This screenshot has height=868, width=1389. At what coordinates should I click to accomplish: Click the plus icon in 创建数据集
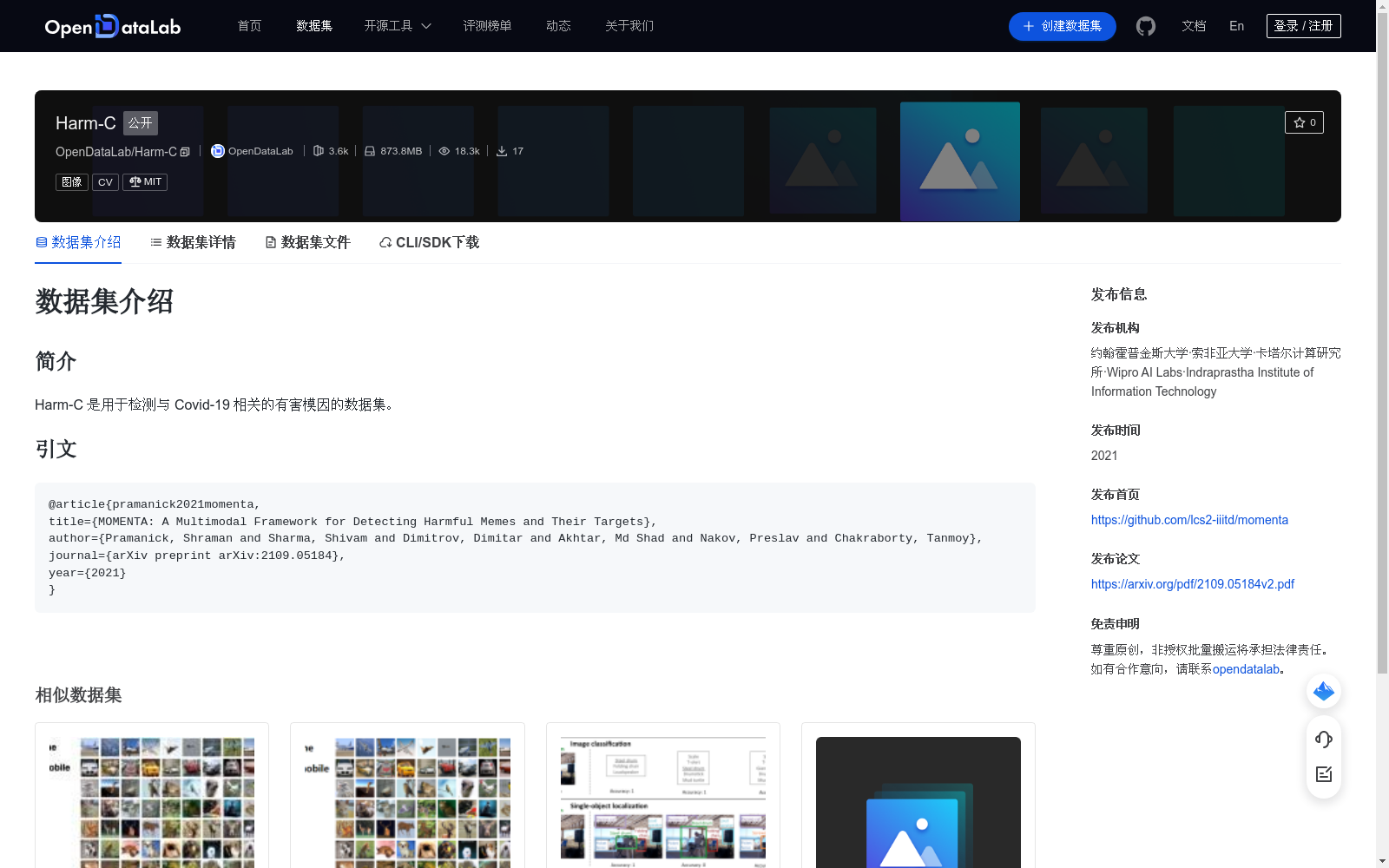(1029, 26)
